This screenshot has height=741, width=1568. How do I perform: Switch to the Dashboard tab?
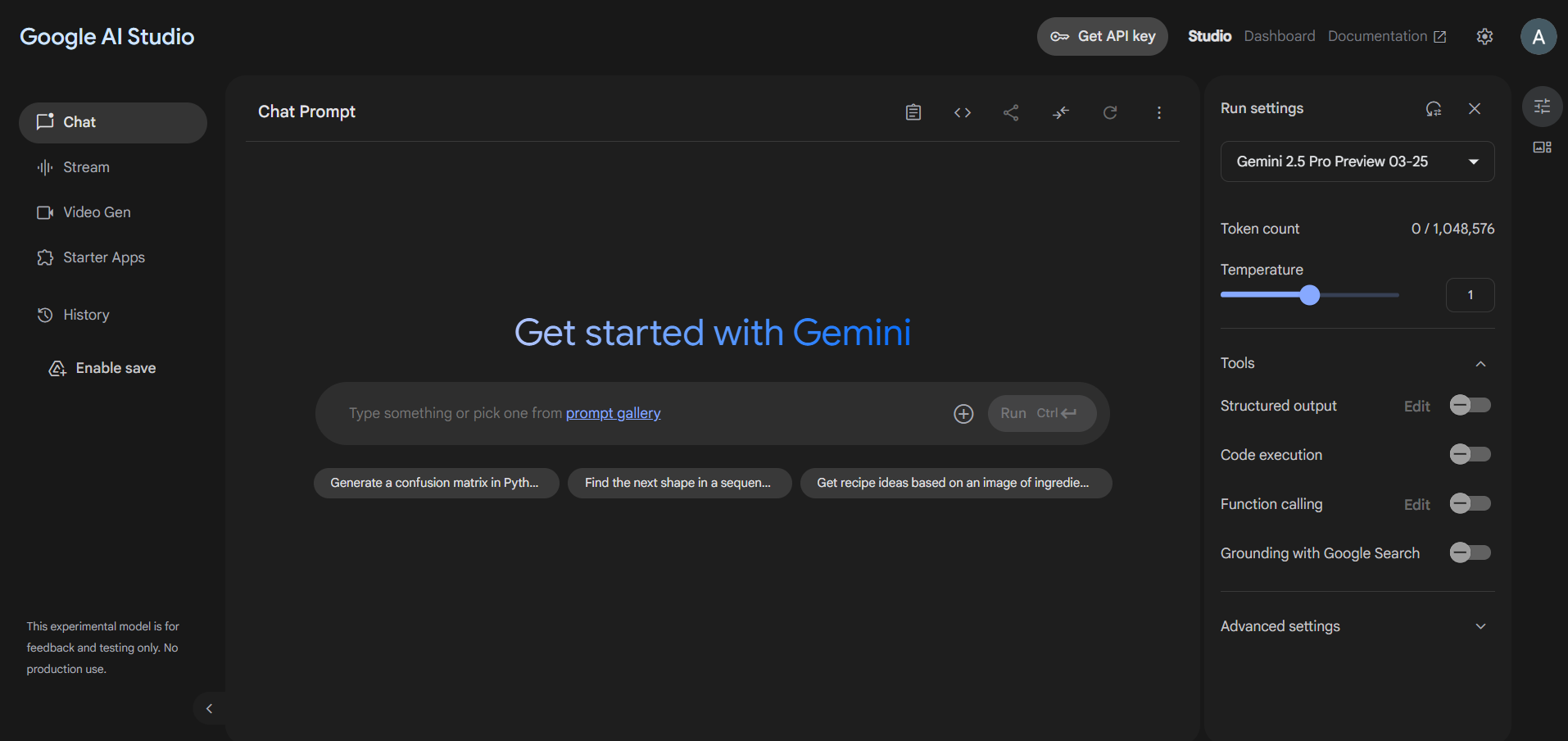1279,36
